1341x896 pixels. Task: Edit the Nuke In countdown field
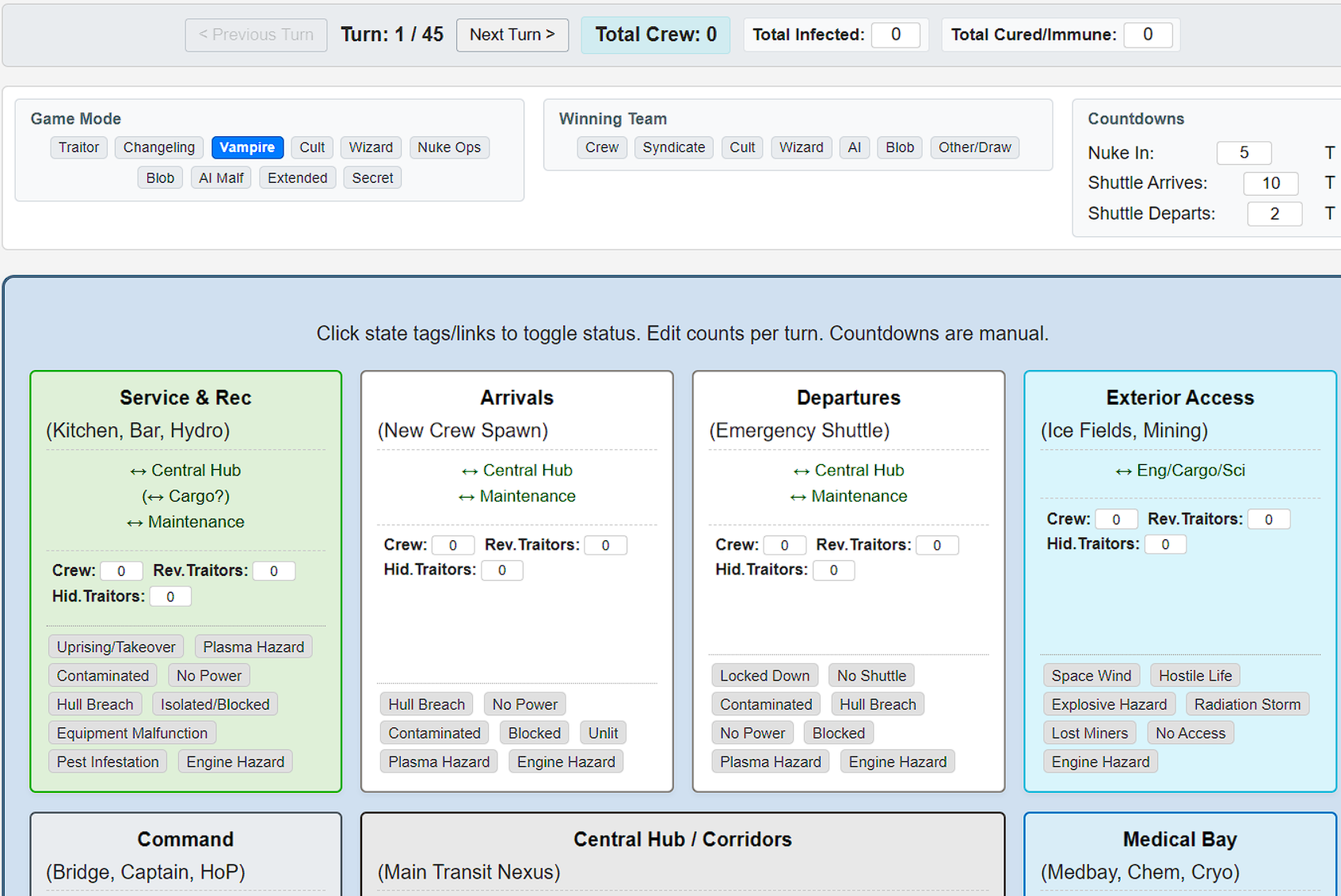point(1244,153)
